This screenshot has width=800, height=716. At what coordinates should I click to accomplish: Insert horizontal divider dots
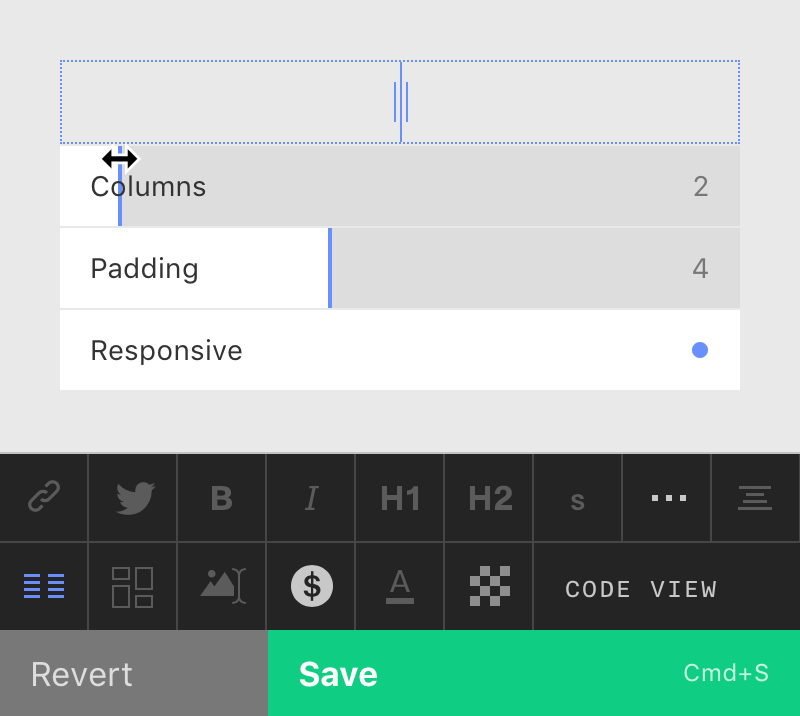click(x=667, y=498)
